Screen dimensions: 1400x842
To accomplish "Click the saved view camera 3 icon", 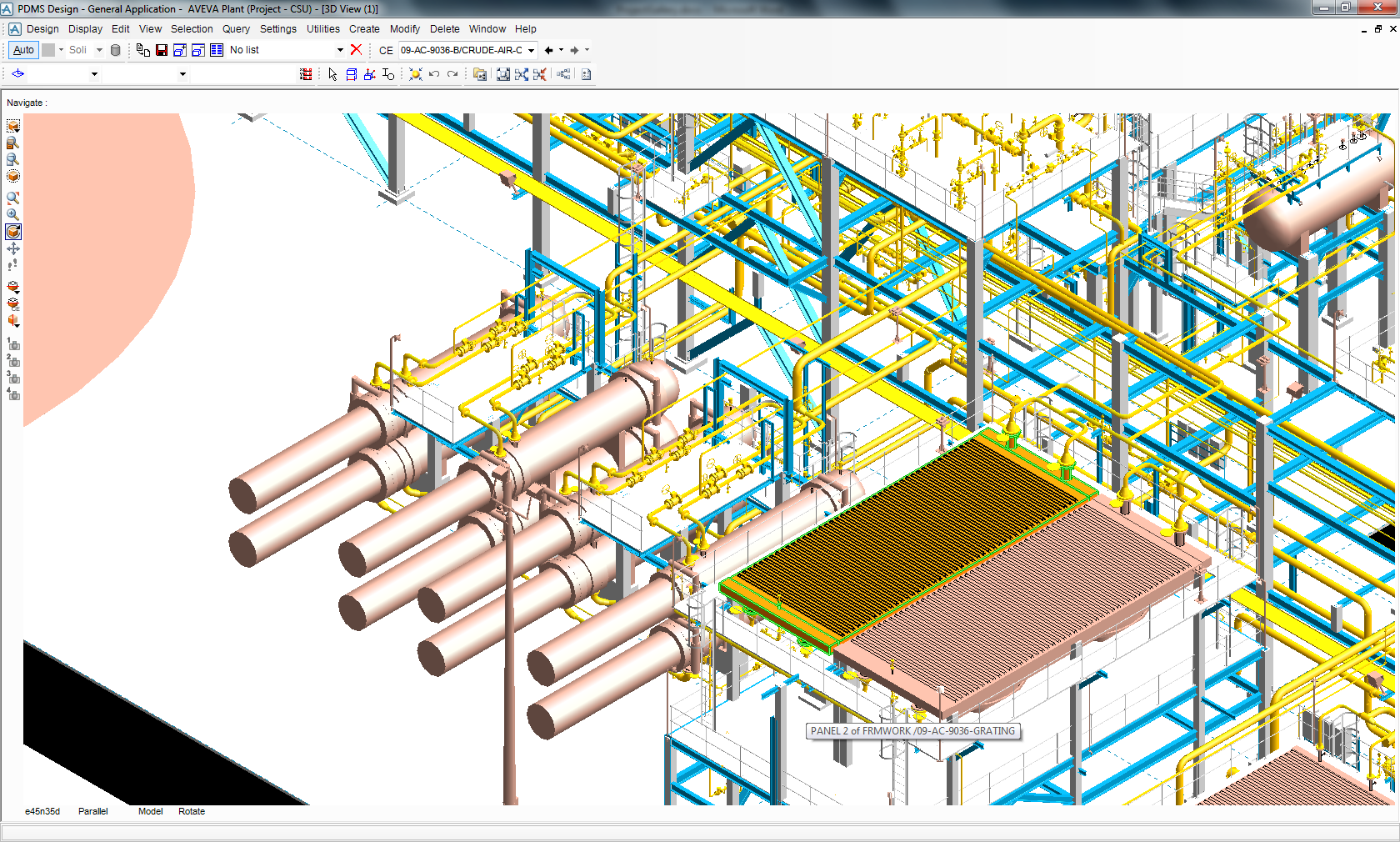I will click(x=13, y=377).
